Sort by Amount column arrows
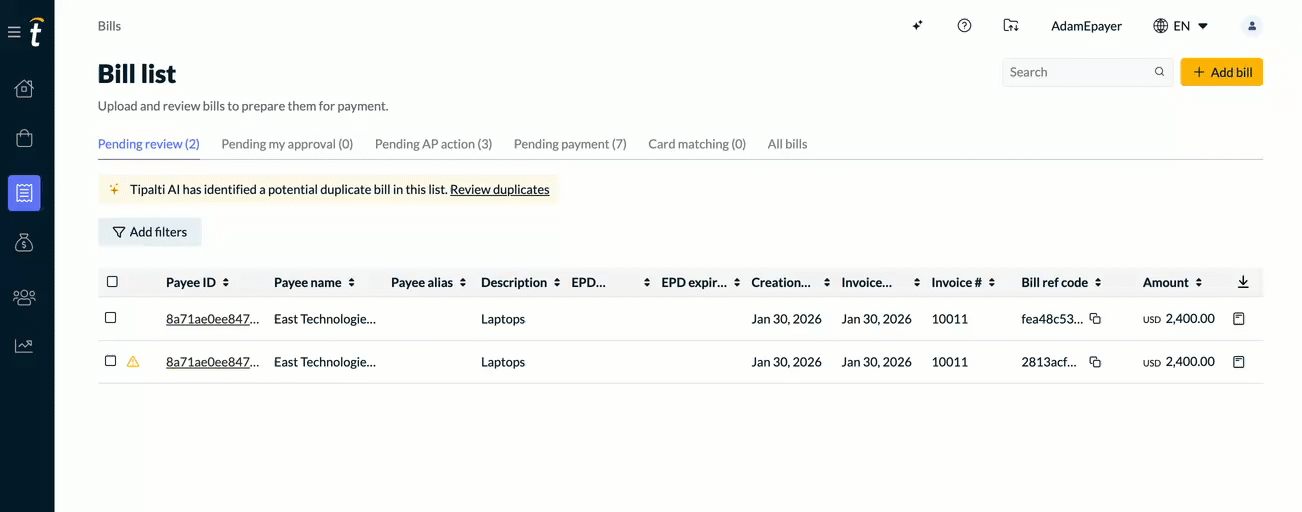The width and height of the screenshot is (1302, 512). click(1199, 283)
